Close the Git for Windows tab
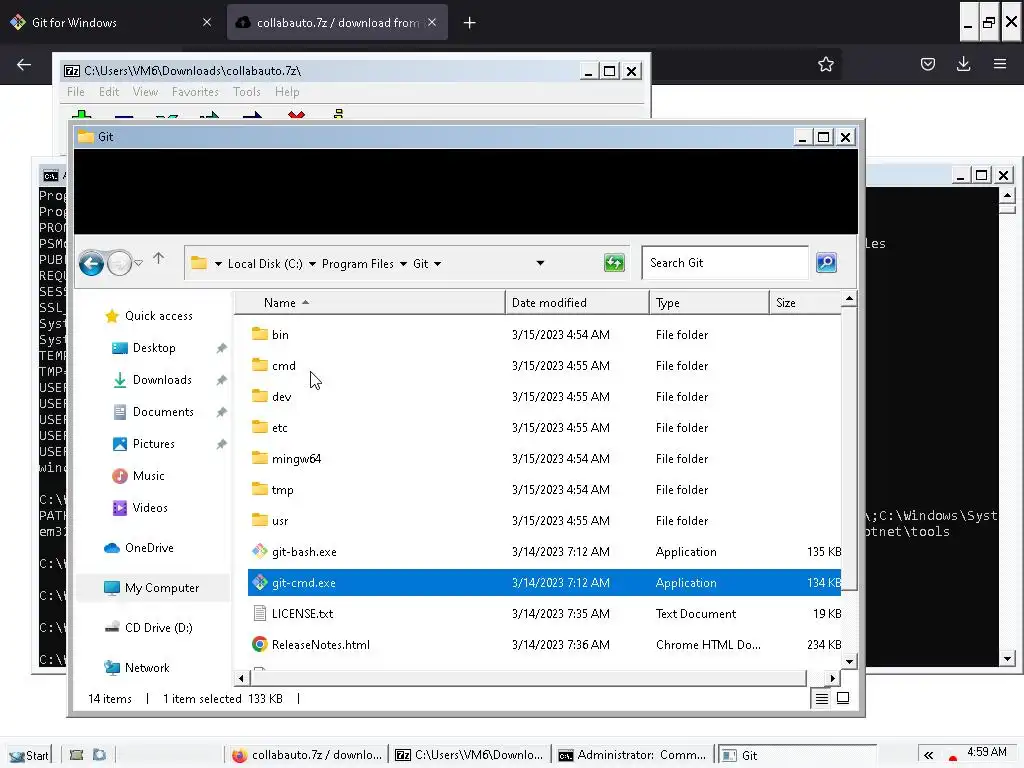This screenshot has width=1024, height=768. click(x=207, y=22)
